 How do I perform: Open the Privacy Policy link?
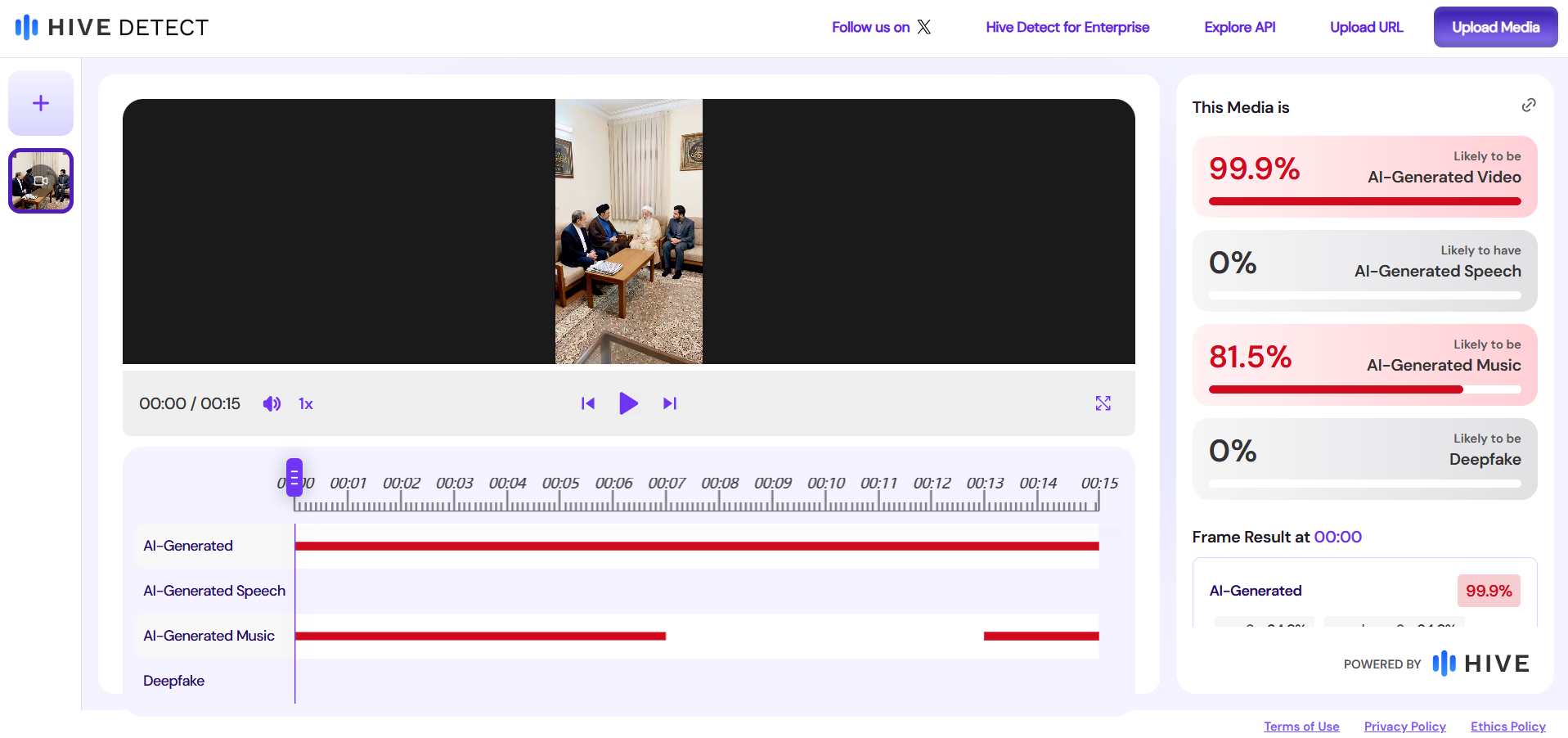[1405, 727]
